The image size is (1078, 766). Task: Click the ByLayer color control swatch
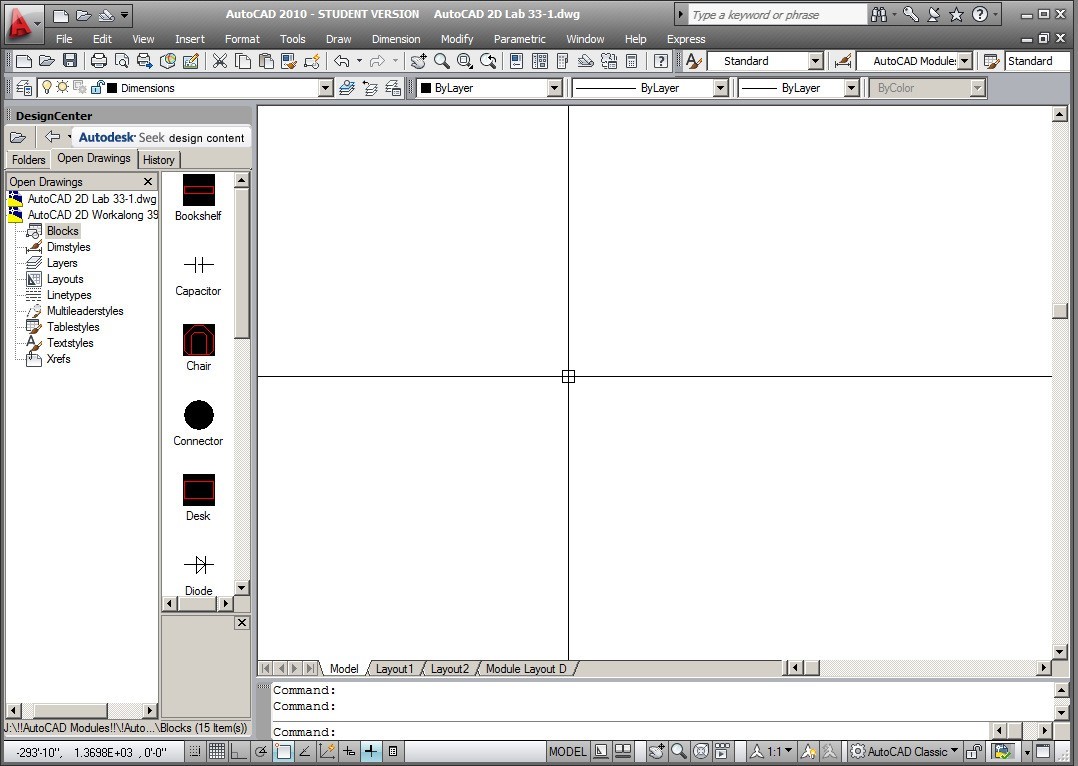(426, 88)
